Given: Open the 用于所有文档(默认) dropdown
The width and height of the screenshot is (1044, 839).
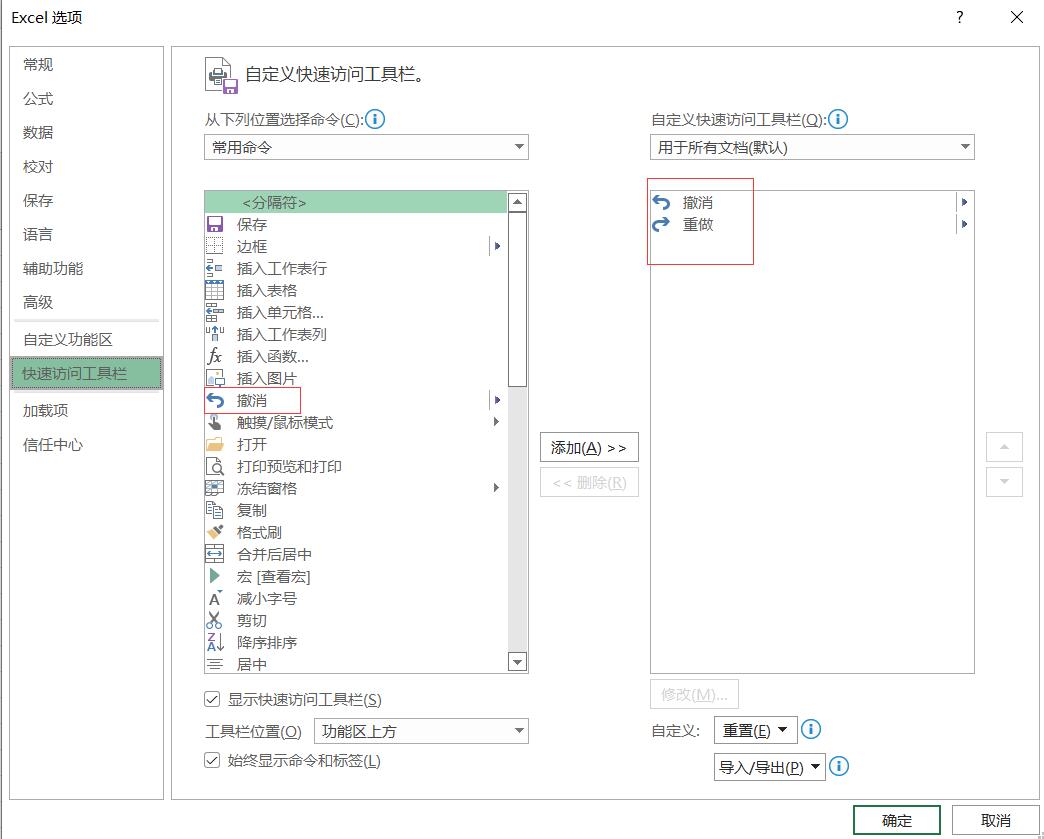Looking at the screenshot, I should coord(812,147).
